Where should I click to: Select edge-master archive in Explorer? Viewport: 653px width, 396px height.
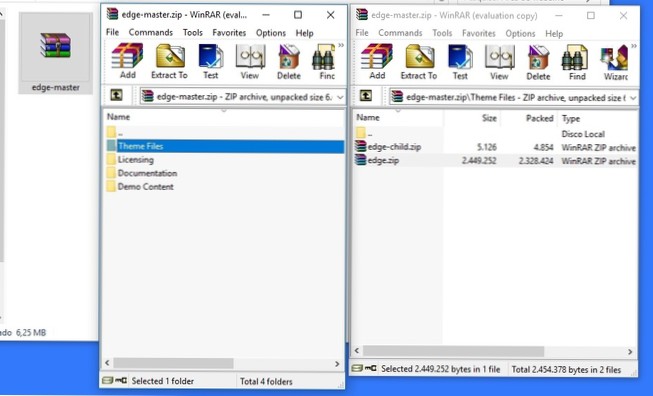55,53
